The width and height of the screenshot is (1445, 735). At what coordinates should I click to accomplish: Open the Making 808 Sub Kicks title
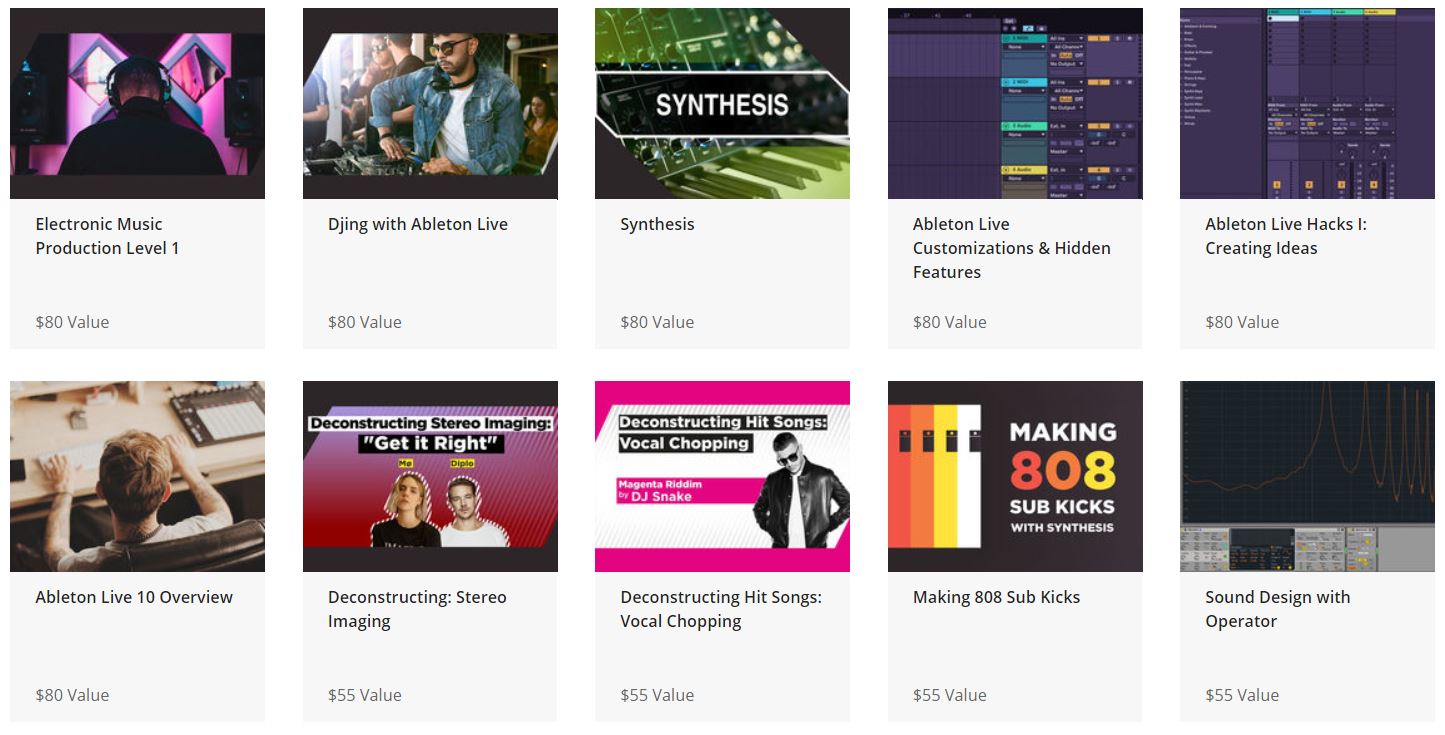997,597
